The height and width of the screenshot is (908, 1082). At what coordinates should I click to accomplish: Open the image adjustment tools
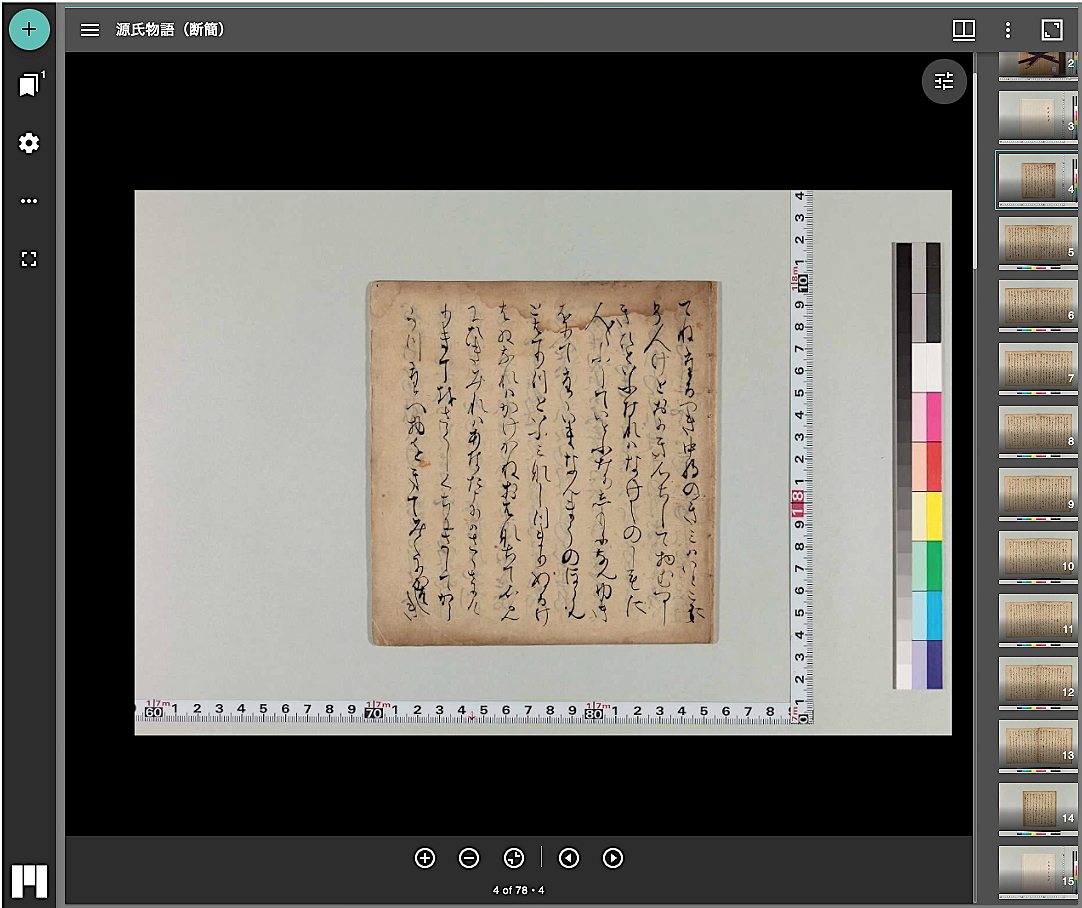click(x=944, y=82)
